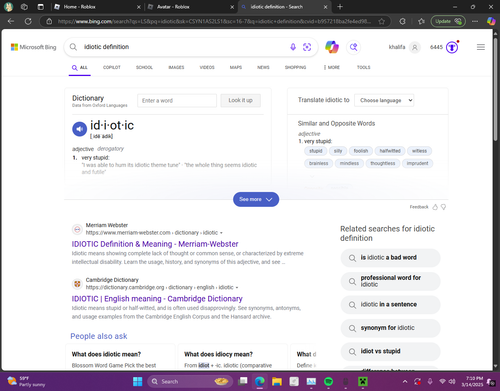Open the More search categories menu
This screenshot has width=500, height=391.
pyautogui.click(x=332, y=67)
